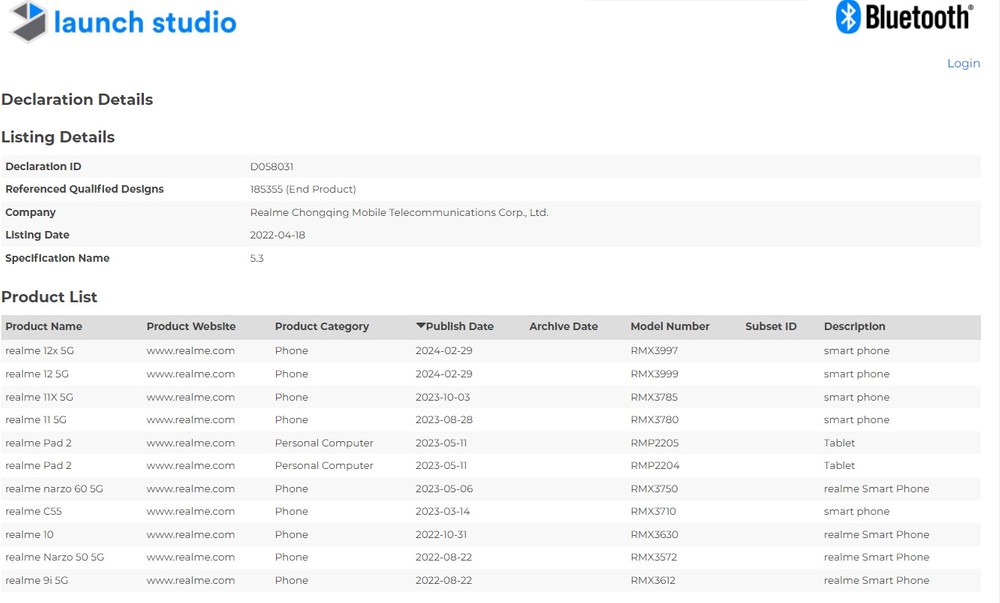Screen dimensions: 1000x603
Task: Toggle the Publish Date sort arrow
Action: pos(421,326)
